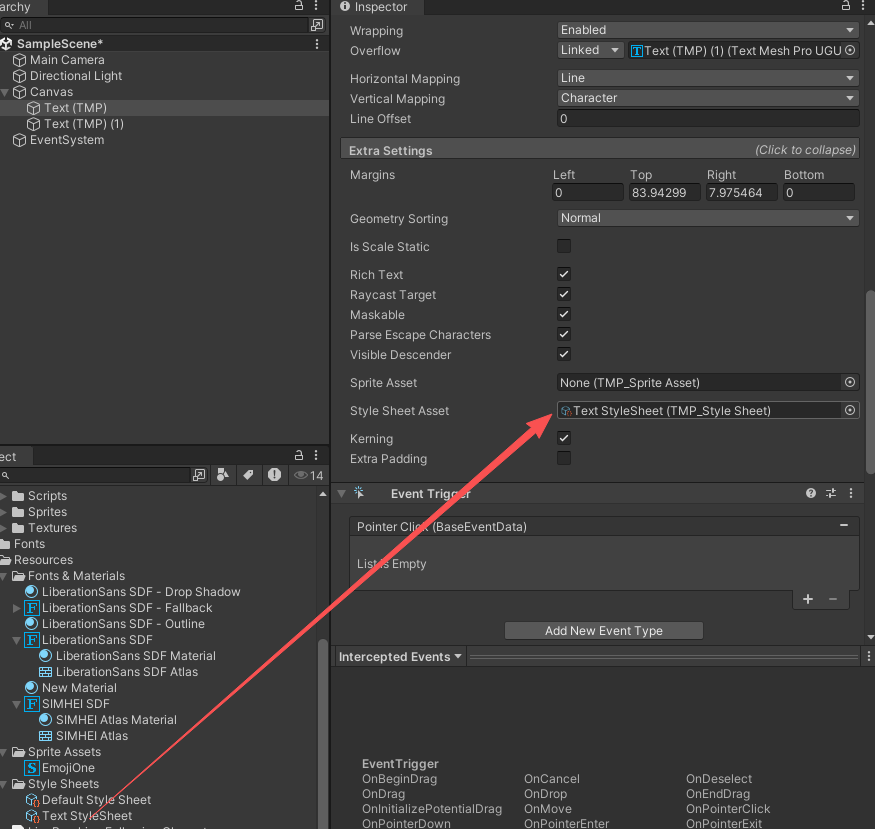Open Geometry Sorting dropdown
This screenshot has width=875, height=829.
708,218
